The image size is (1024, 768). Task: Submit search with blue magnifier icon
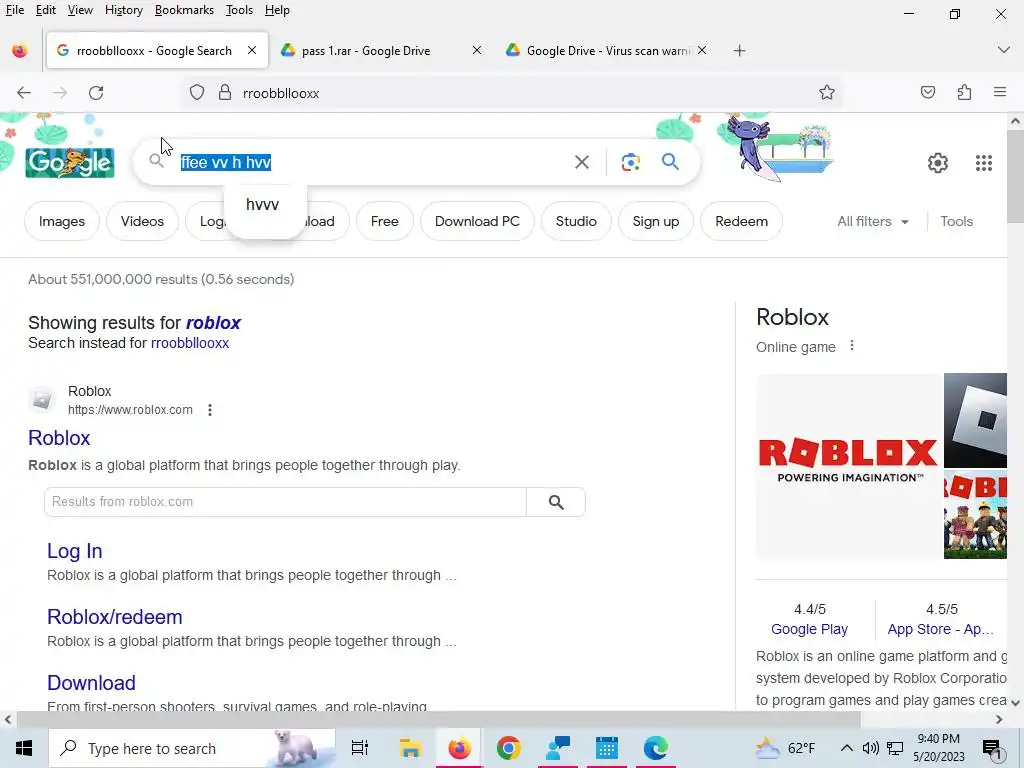coord(670,161)
